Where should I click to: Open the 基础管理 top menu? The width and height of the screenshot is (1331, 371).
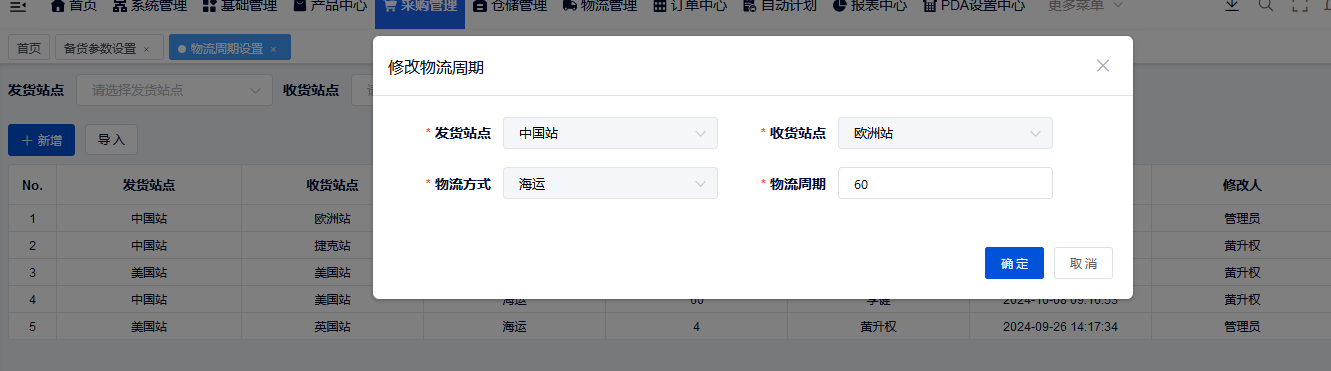tap(239, 6)
